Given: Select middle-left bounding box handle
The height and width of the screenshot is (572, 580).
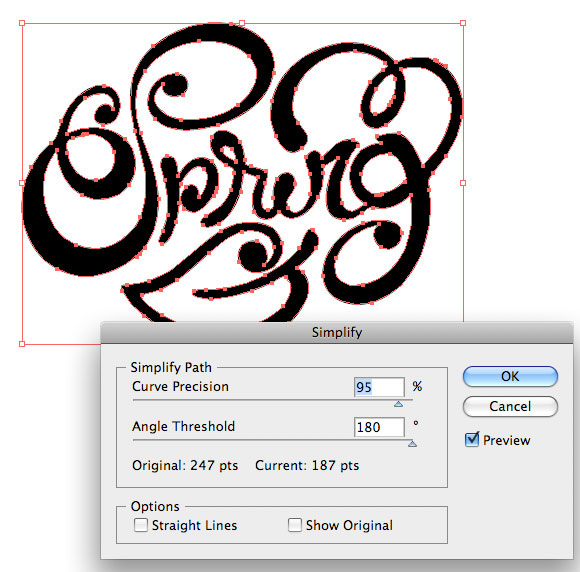Looking at the screenshot, I should pyautogui.click(x=22, y=183).
